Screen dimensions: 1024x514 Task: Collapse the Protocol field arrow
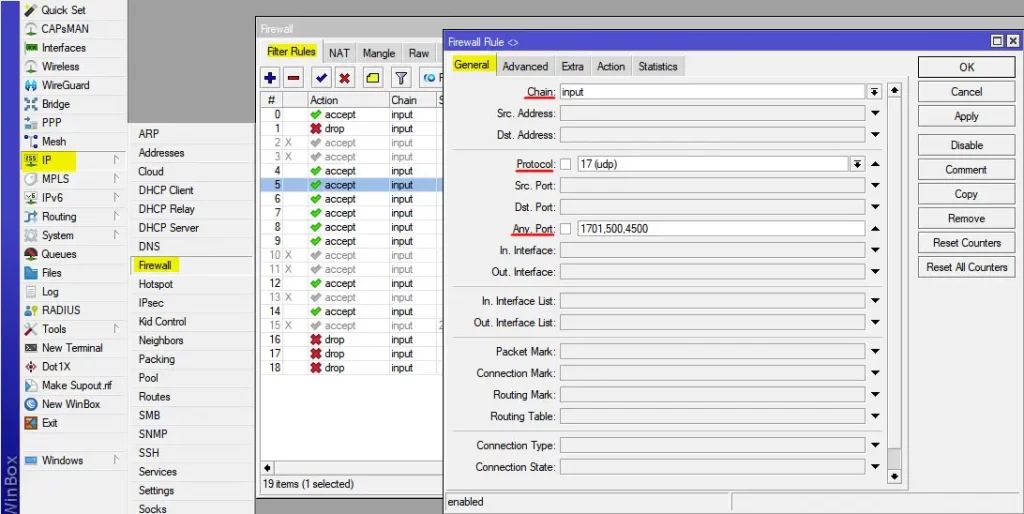tap(875, 164)
